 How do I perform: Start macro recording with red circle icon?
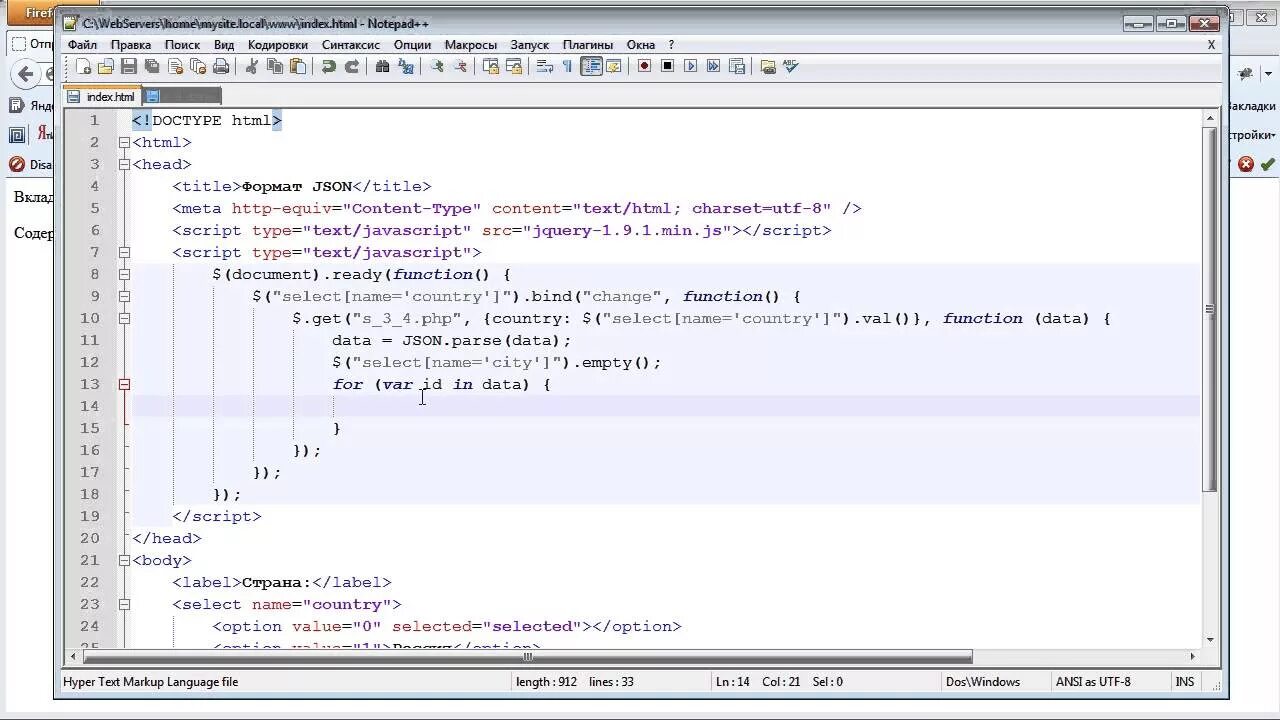point(644,67)
